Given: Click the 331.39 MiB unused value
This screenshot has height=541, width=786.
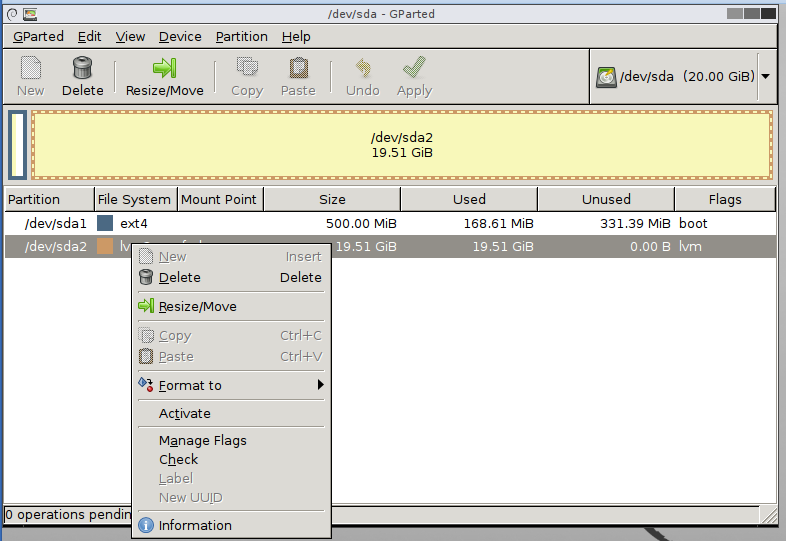Looking at the screenshot, I should pos(635,223).
